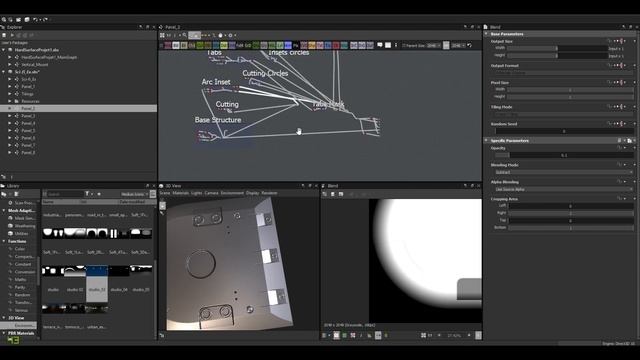Click the Random Seed value field

[564, 131]
